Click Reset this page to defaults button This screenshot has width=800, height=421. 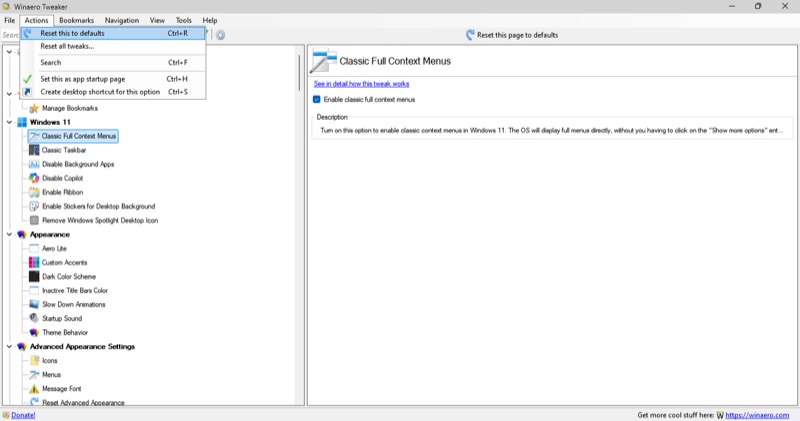512,35
